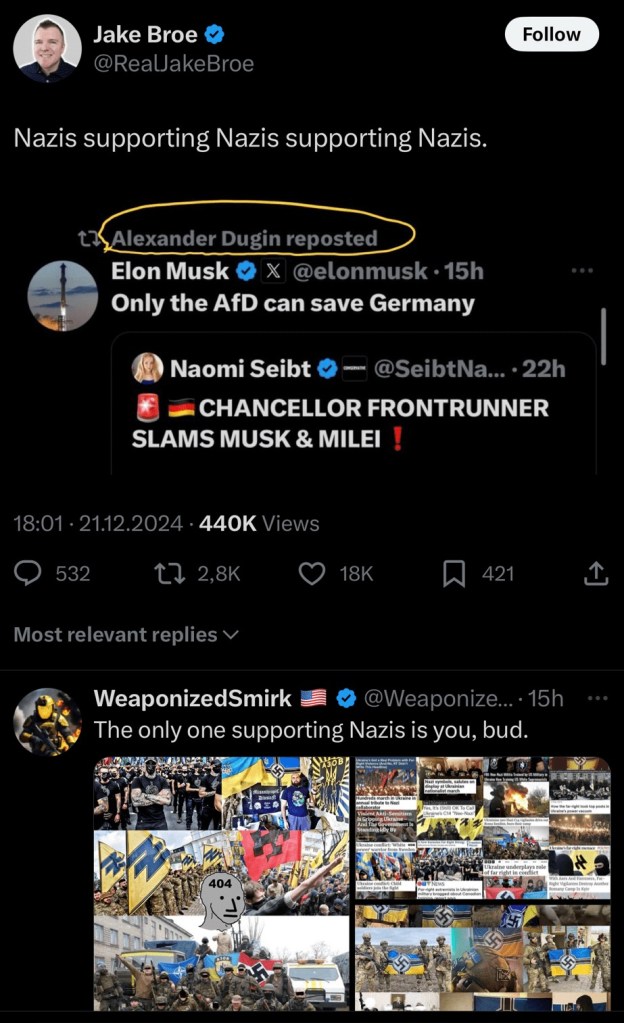
Task: Open more options on WeaponizedSmirk's reply
Action: (597, 698)
